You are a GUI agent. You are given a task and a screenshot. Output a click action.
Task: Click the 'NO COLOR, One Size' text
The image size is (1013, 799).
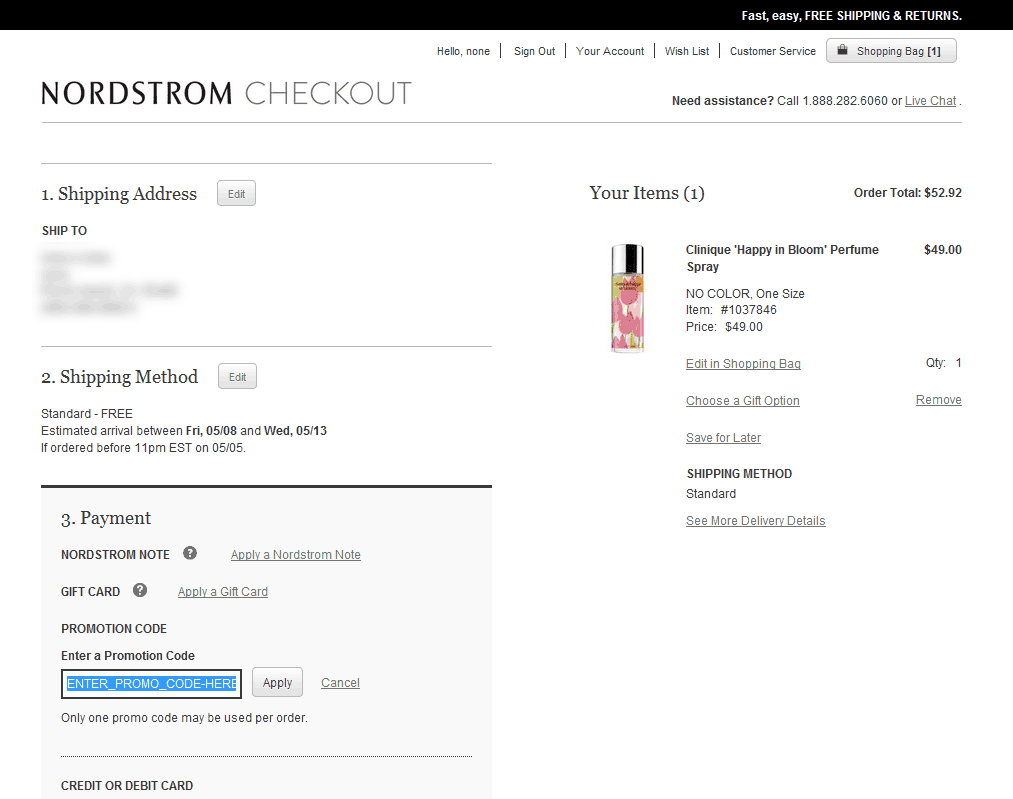pyautogui.click(x=746, y=293)
